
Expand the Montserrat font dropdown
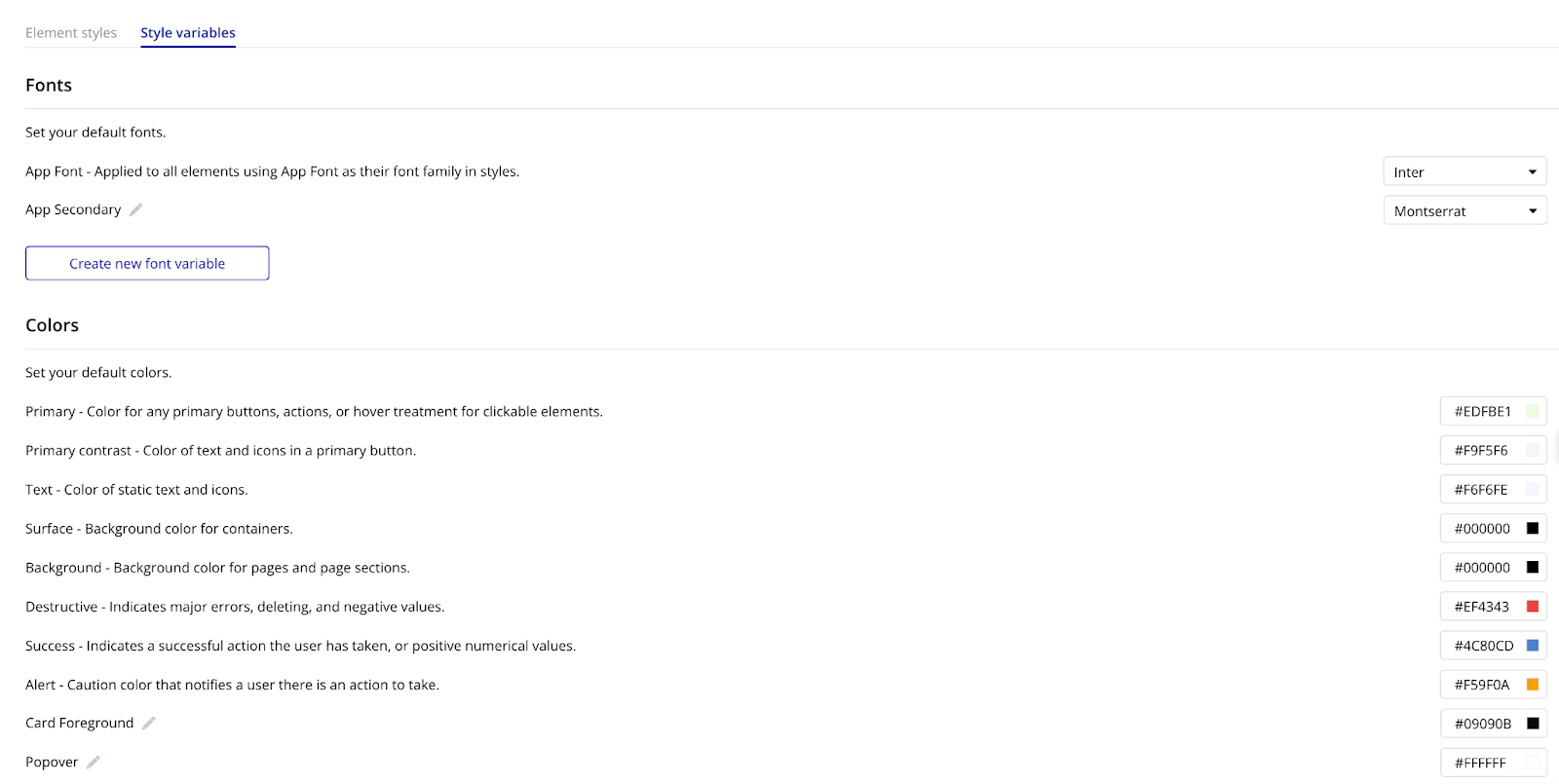pos(1464,210)
